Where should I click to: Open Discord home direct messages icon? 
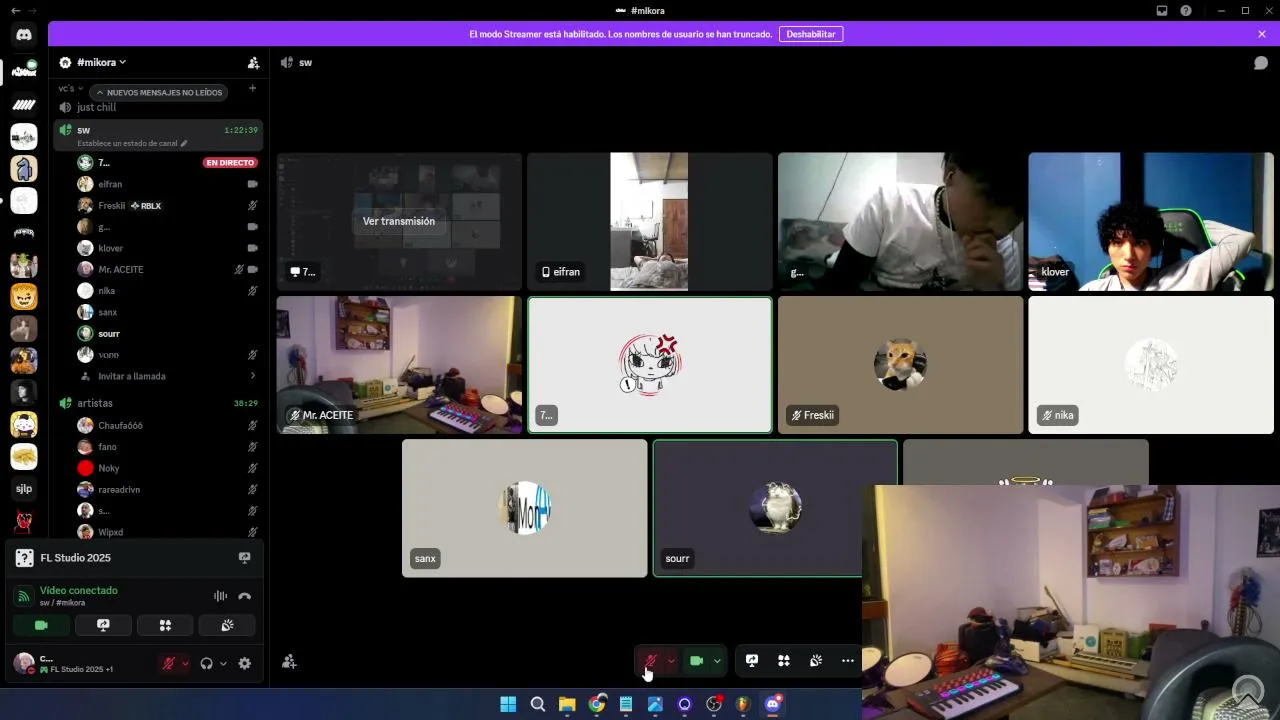[24, 35]
